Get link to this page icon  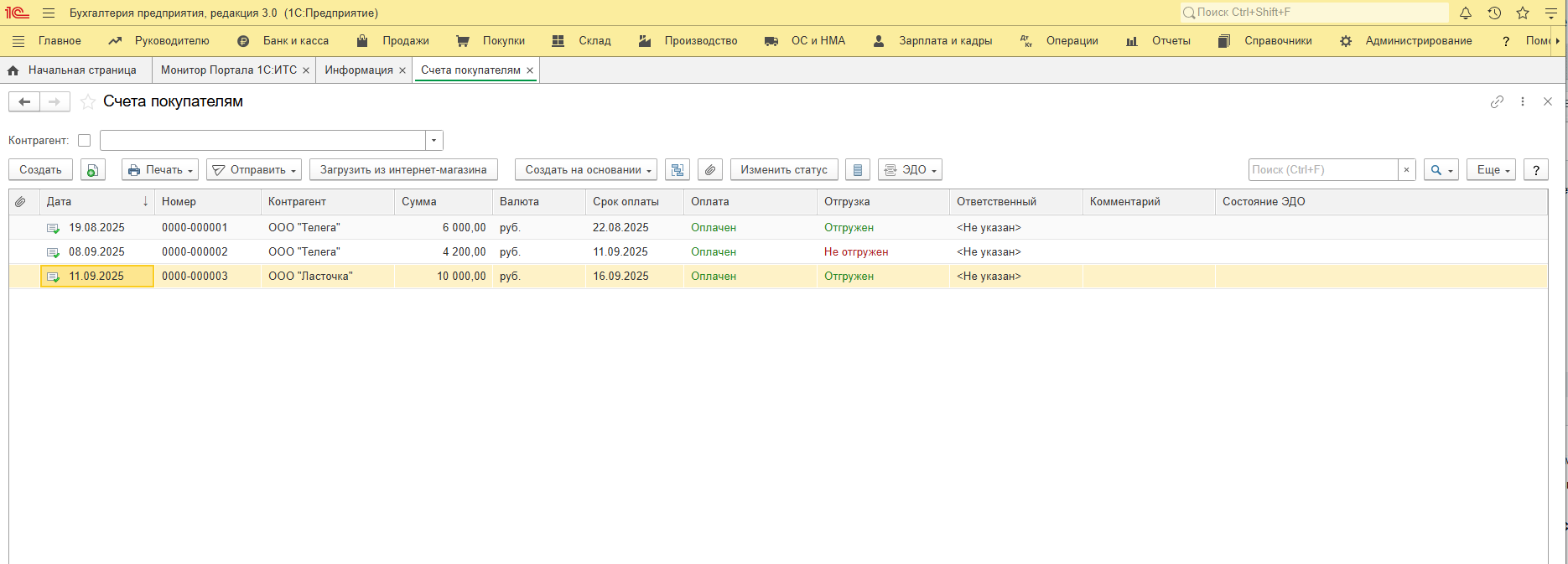click(x=1497, y=101)
